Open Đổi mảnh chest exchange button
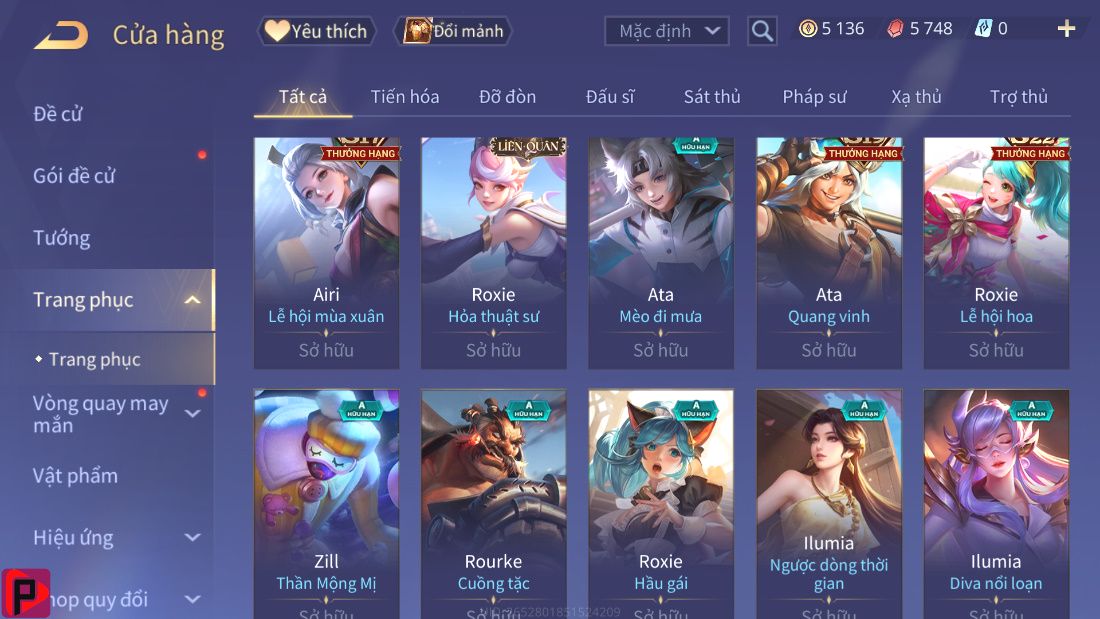This screenshot has width=1100, height=619. (x=454, y=31)
